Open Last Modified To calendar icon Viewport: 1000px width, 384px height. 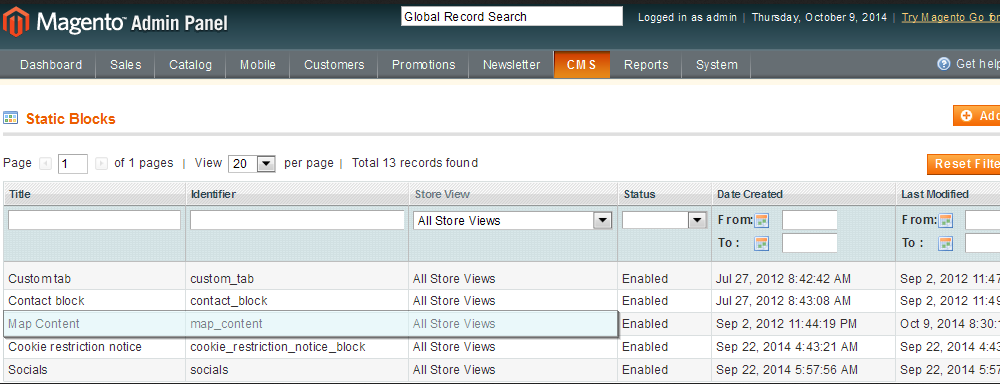click(946, 243)
